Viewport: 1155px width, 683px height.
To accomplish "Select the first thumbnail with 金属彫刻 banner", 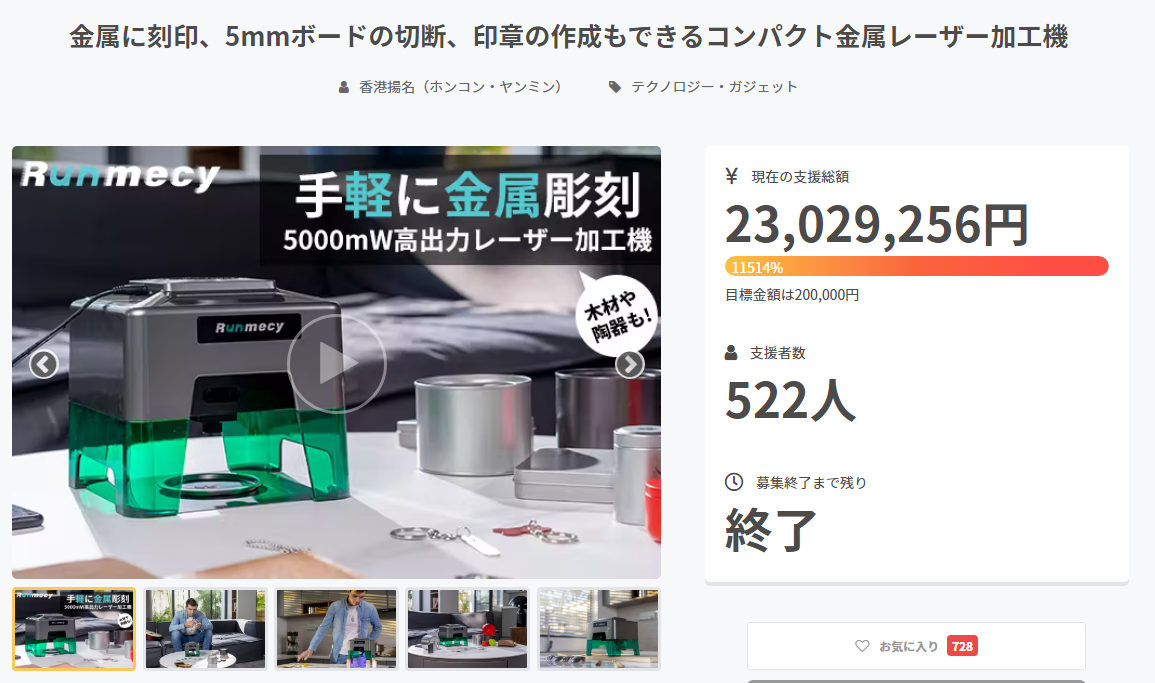I will 74,628.
